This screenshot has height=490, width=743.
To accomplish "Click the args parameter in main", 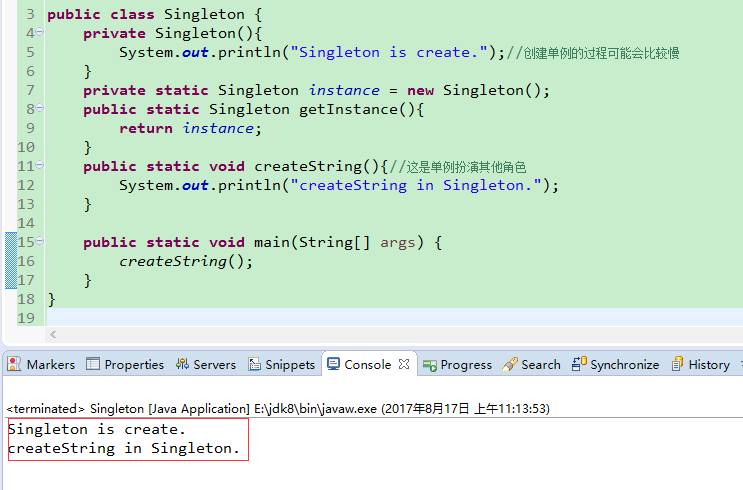I will point(398,242).
